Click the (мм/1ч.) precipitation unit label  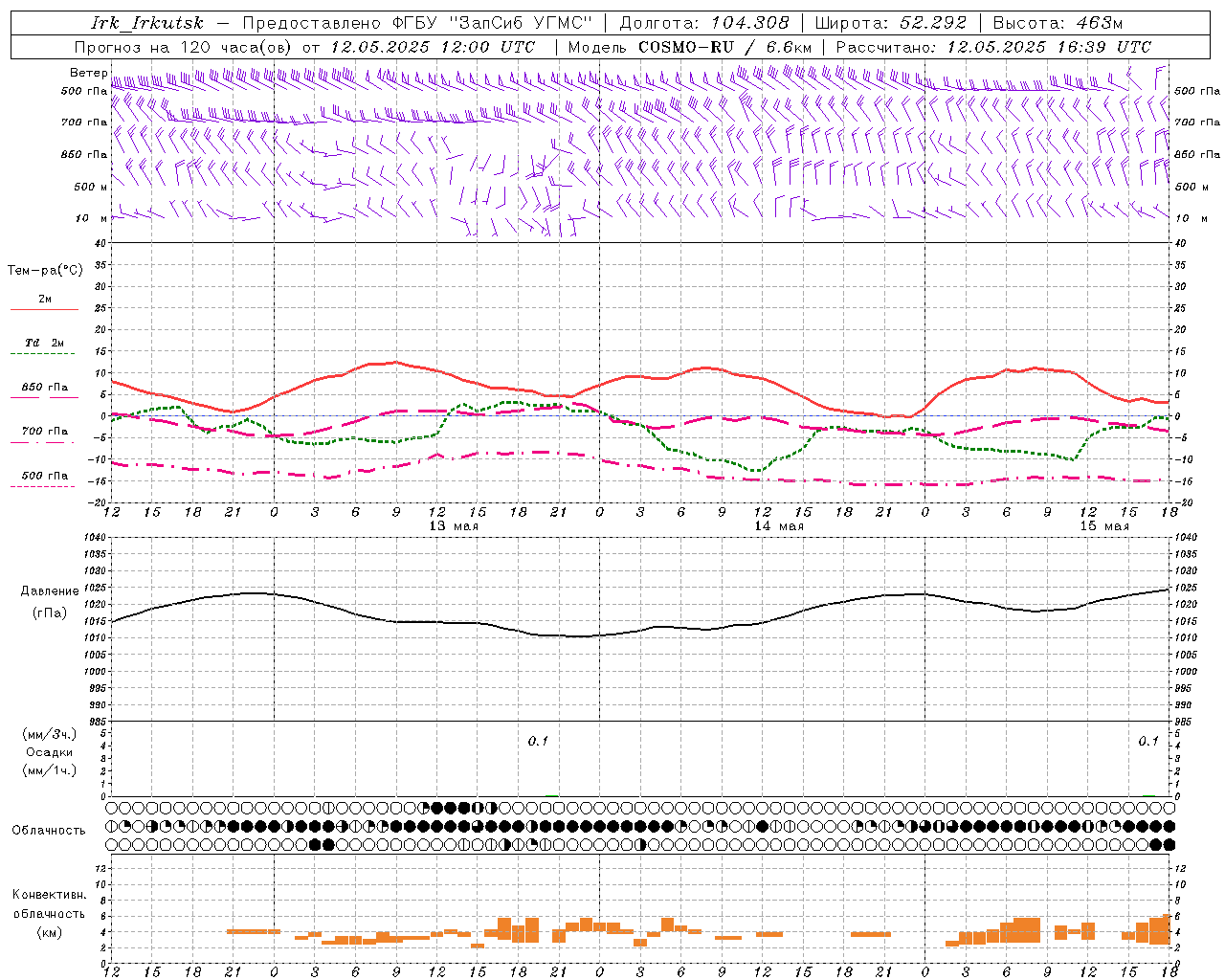(50, 770)
